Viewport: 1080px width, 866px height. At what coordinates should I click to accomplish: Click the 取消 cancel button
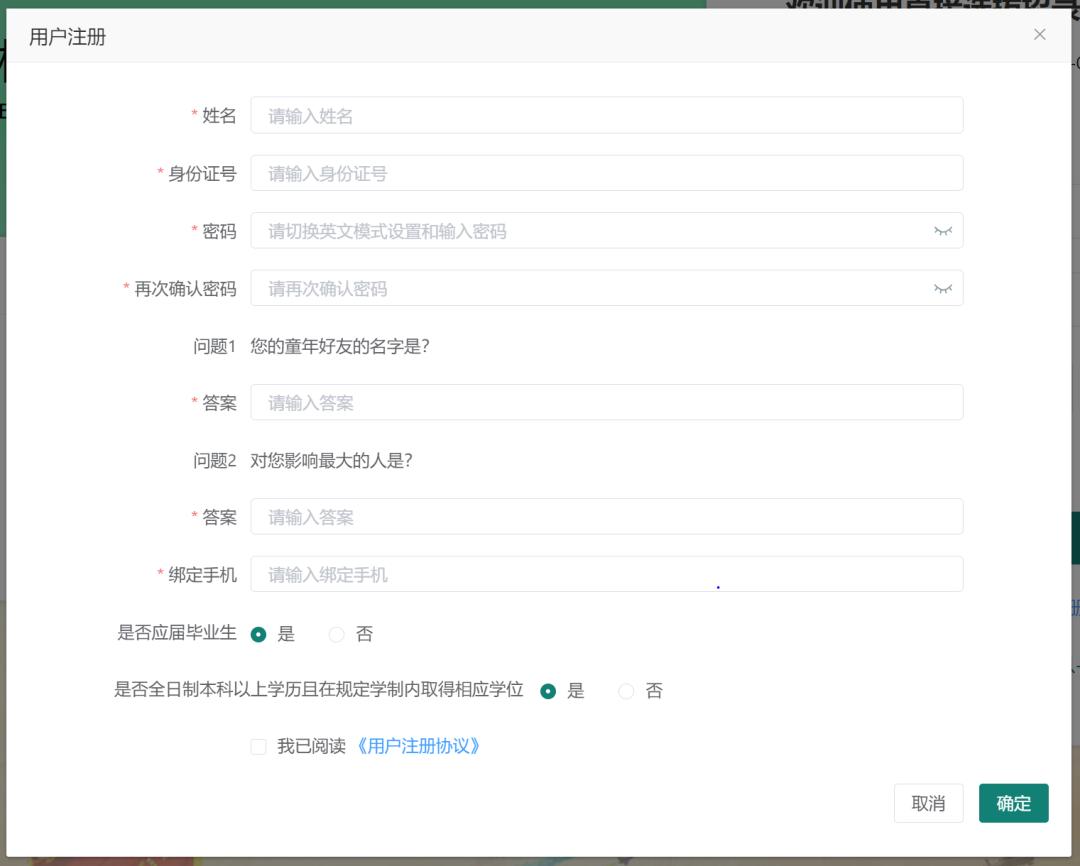(928, 803)
